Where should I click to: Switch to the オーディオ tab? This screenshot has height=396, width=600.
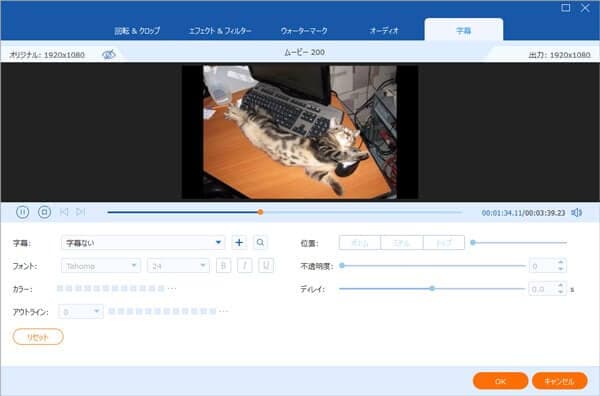coord(384,31)
